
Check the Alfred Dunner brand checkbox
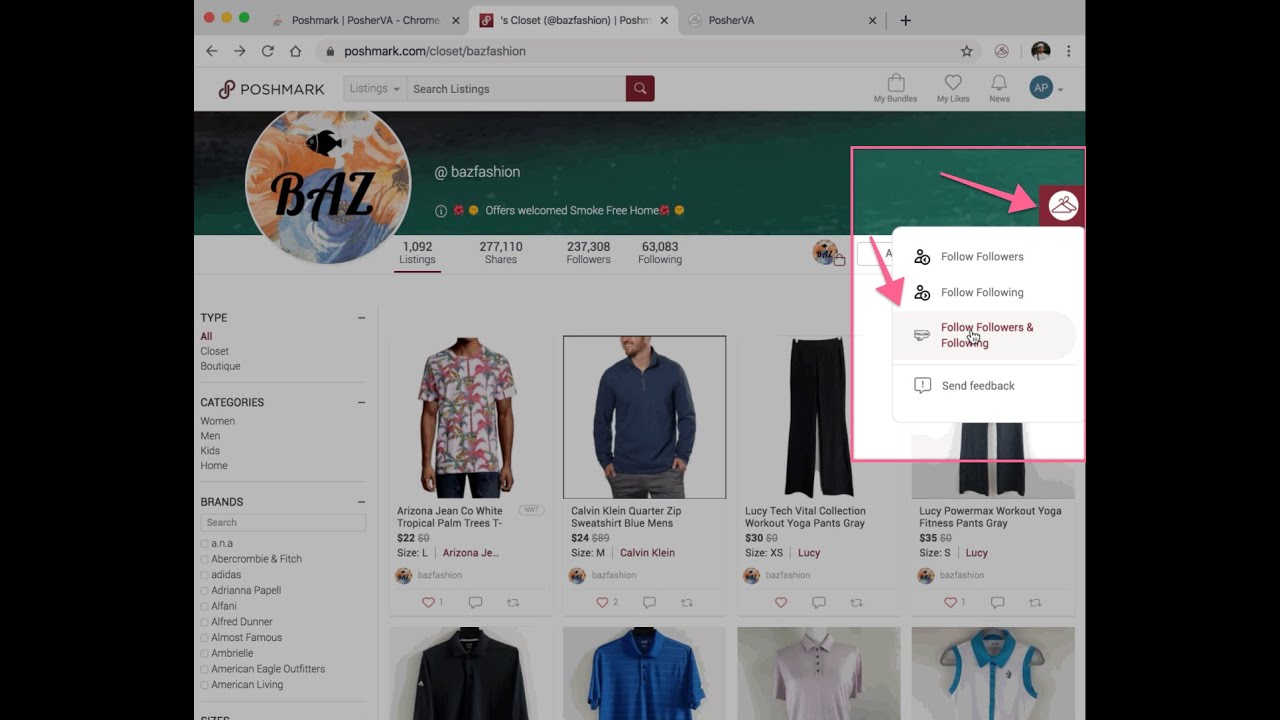click(205, 622)
